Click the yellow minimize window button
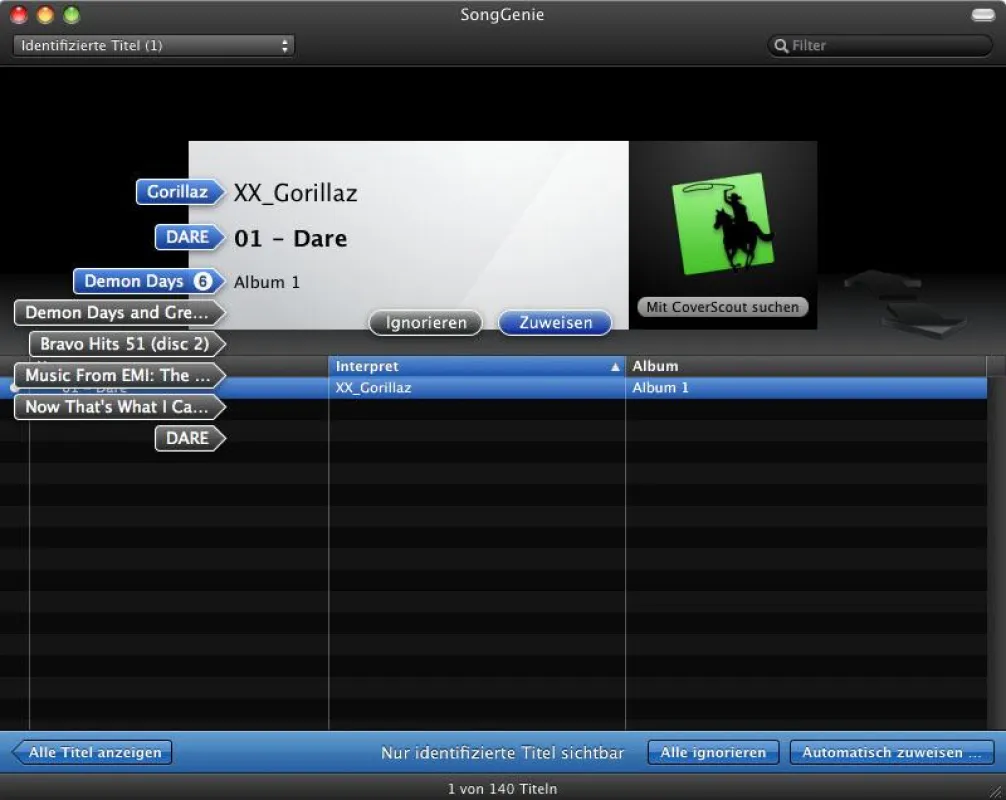Image resolution: width=1006 pixels, height=800 pixels. click(46, 15)
